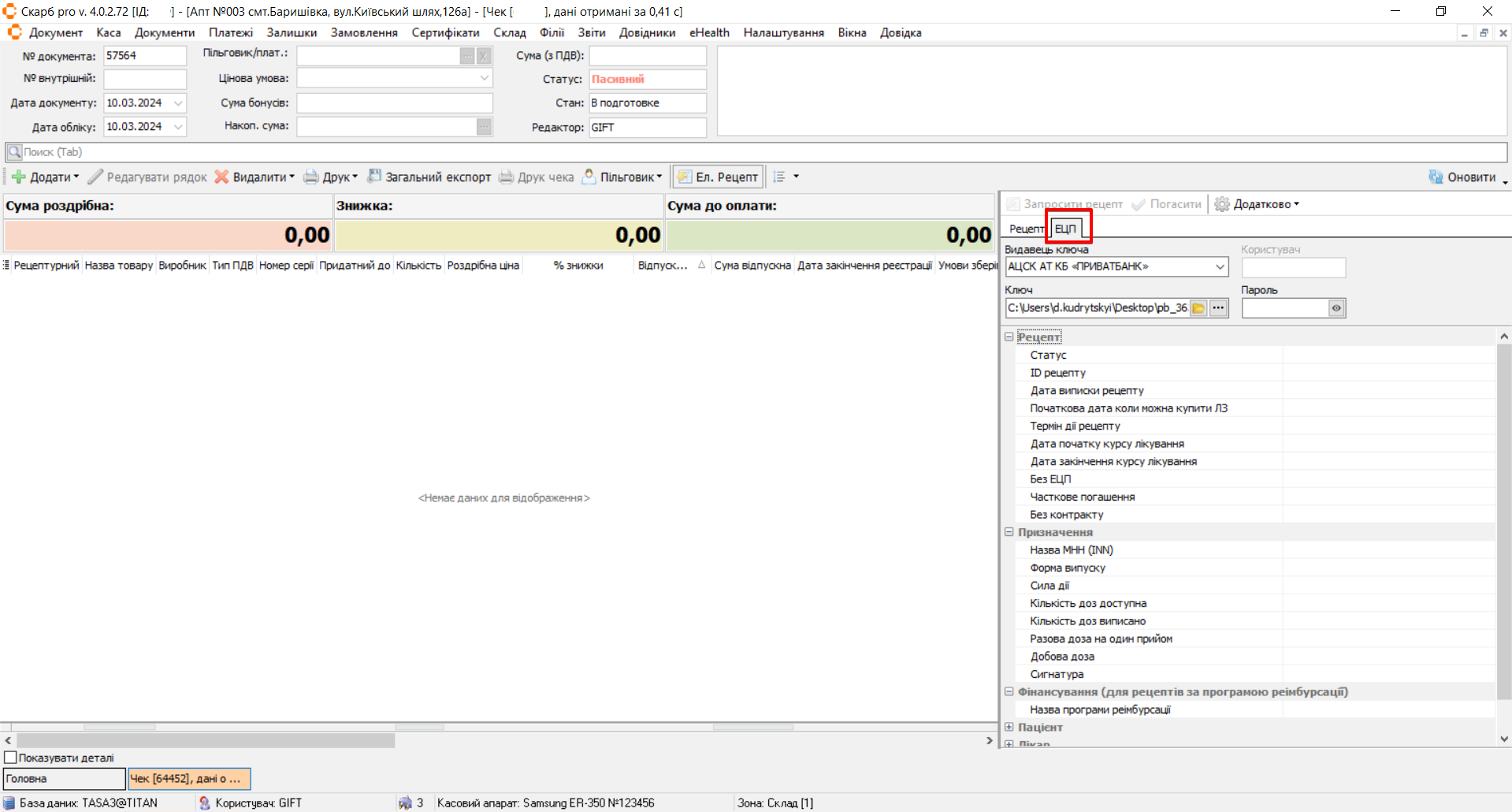Click the Додатково gear icon
The height and width of the screenshot is (812, 1512).
tap(1222, 204)
